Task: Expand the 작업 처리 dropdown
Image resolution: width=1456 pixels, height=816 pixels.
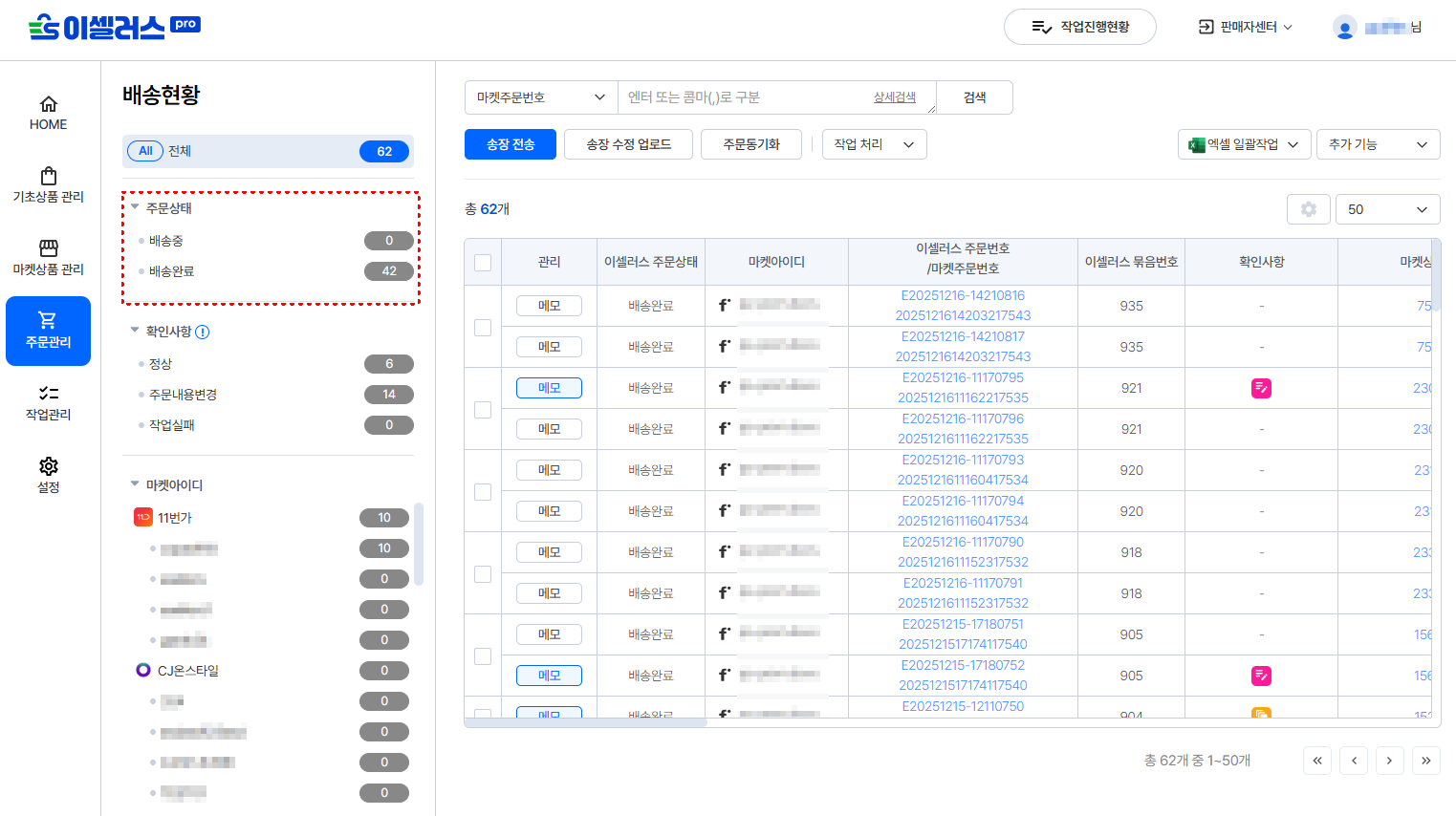Action: click(x=874, y=144)
